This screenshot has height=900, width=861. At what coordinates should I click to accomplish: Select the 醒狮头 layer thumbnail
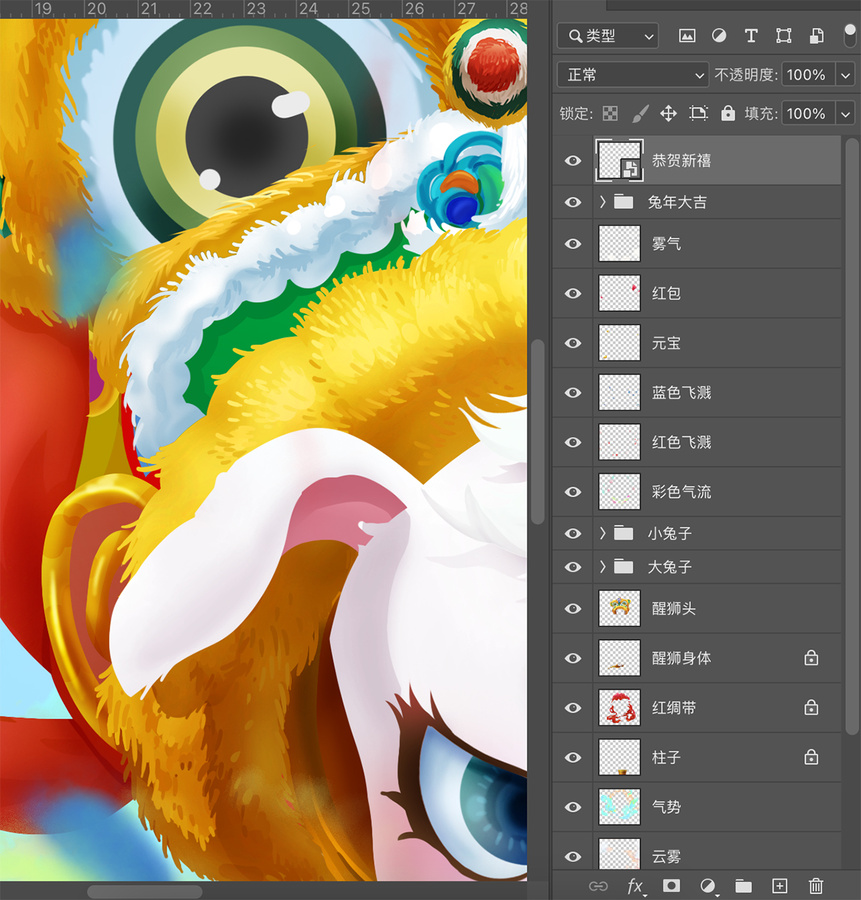619,608
